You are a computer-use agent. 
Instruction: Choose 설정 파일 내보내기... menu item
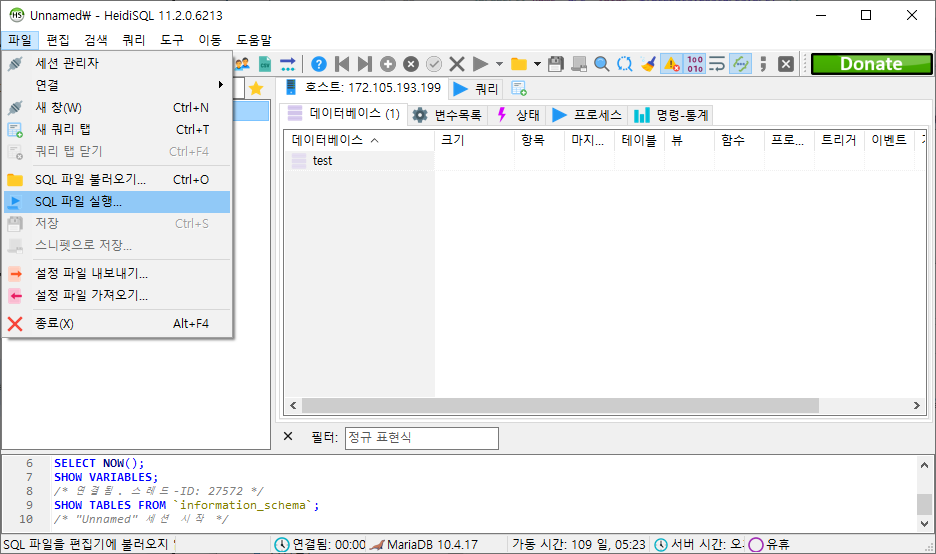(x=117, y=273)
